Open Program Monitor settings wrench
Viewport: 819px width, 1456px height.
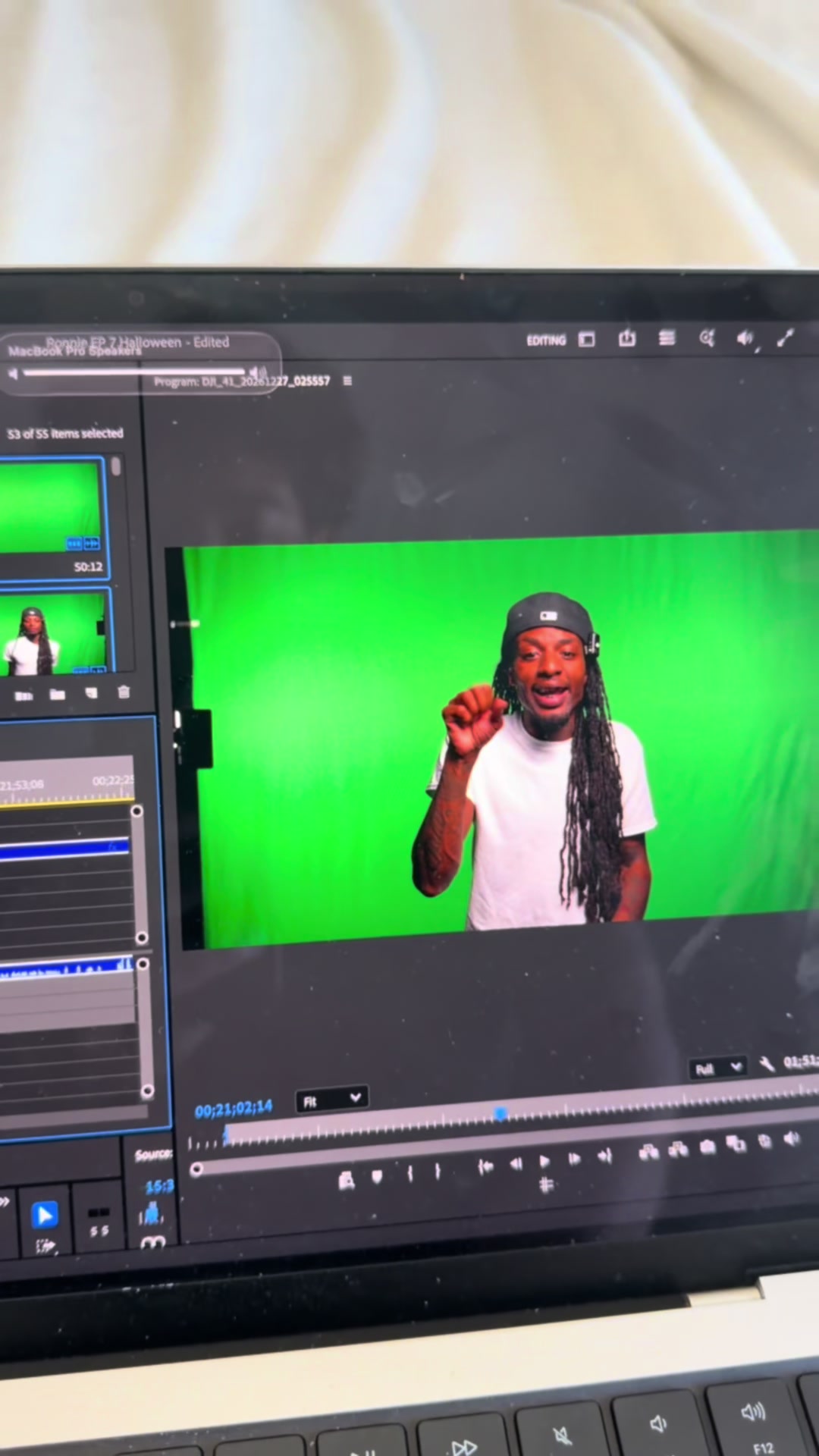[767, 1065]
